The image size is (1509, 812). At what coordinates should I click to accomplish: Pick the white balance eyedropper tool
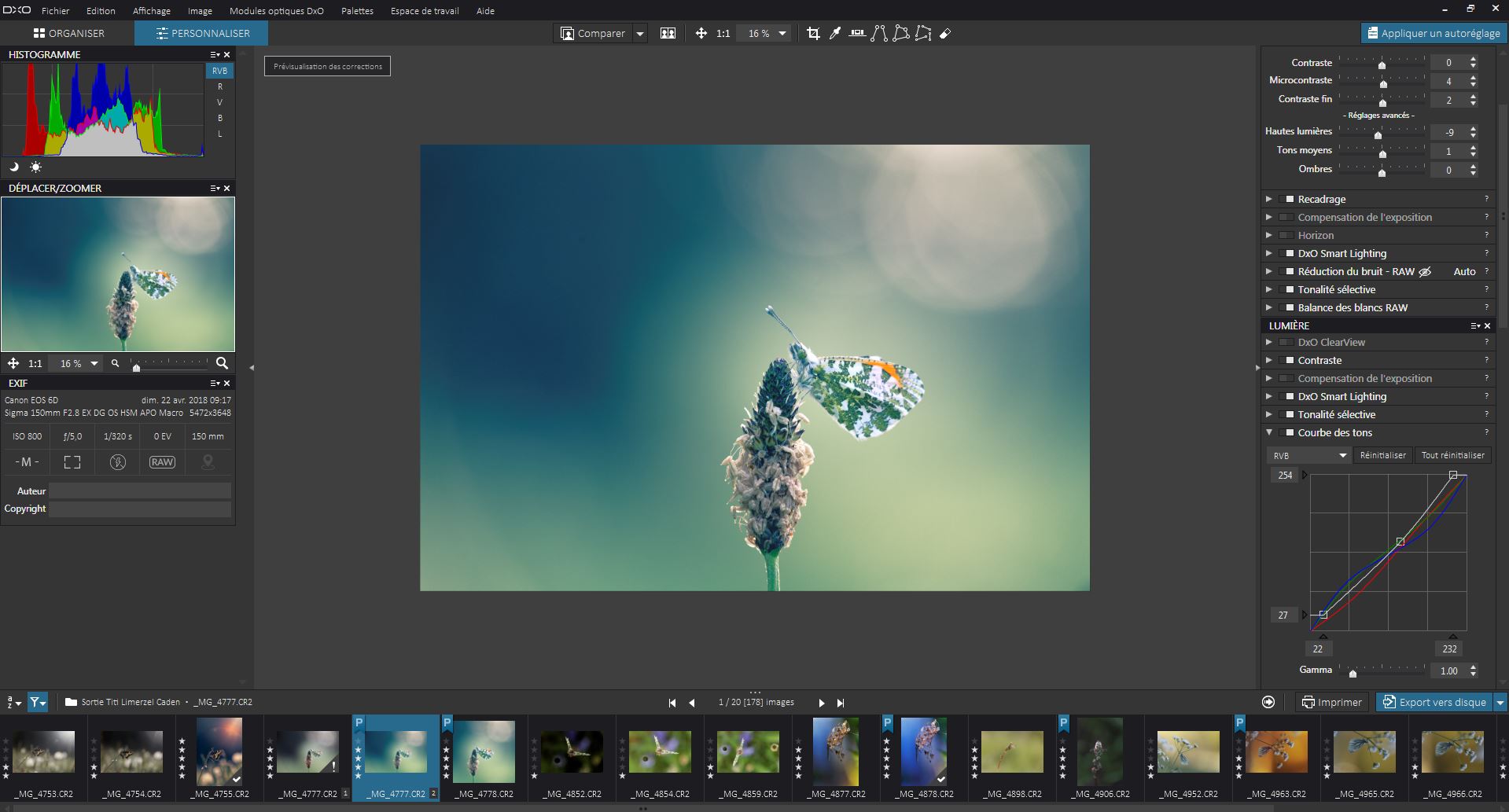coord(835,33)
